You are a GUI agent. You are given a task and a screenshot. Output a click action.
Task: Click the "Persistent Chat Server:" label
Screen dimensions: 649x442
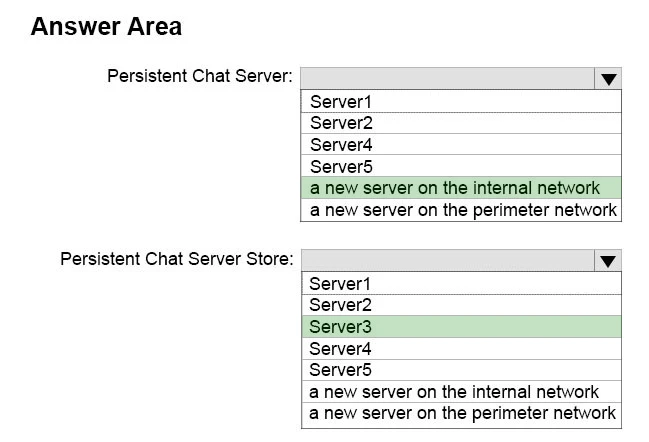(x=200, y=77)
